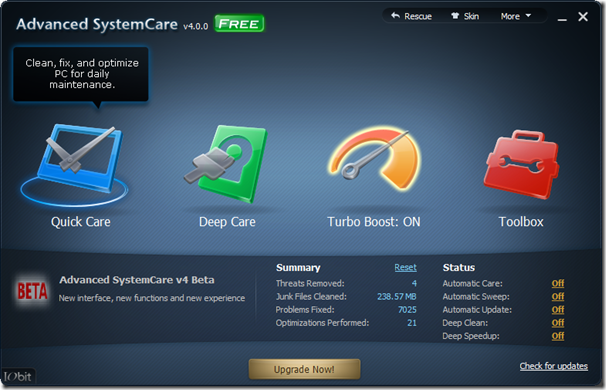The height and width of the screenshot is (390, 606).
Task: Toggle Deep Speedup Off link
Action: click(x=558, y=336)
